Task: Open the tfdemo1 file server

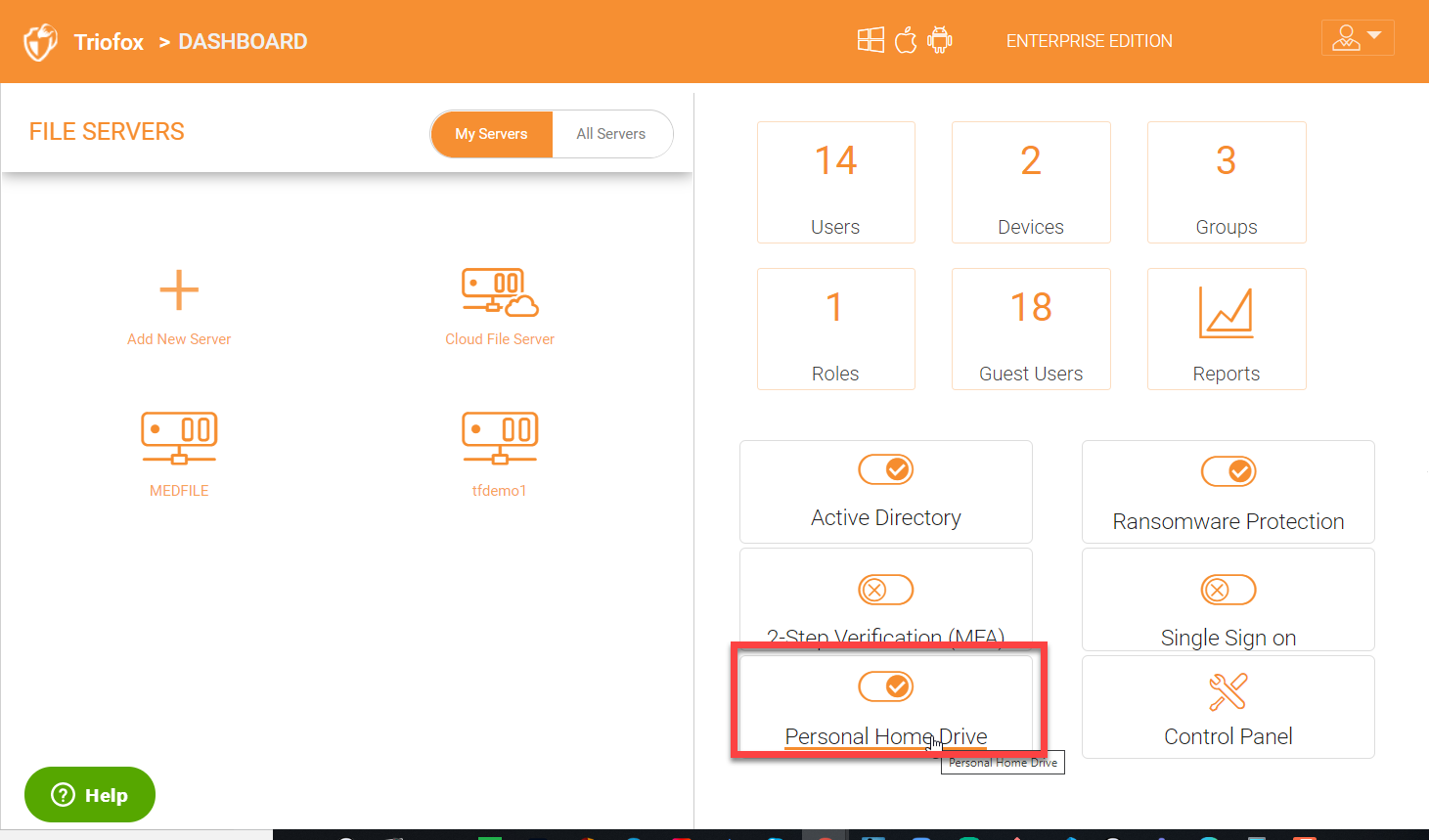Action: (500, 438)
